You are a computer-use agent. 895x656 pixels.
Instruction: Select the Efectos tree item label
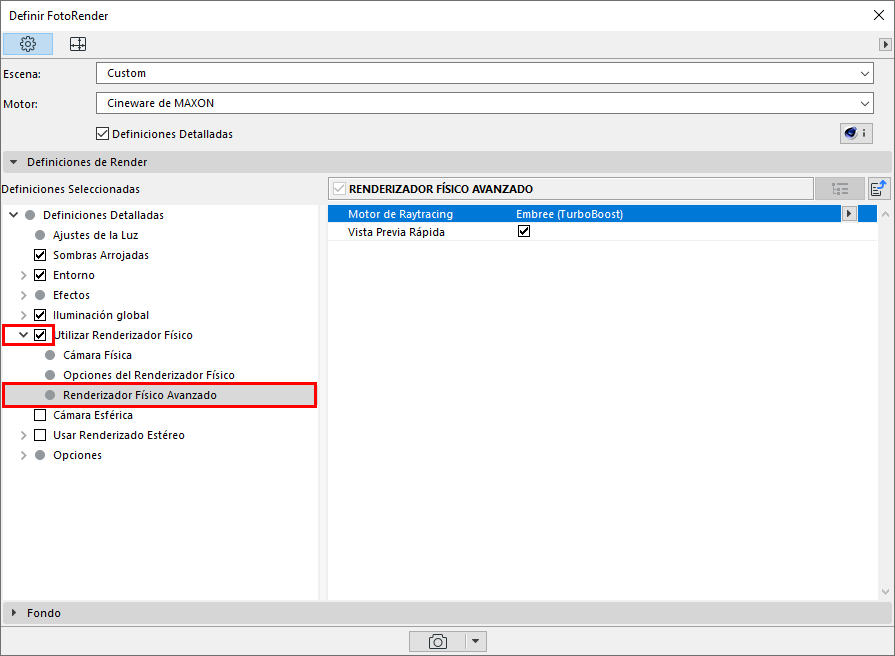(71, 295)
